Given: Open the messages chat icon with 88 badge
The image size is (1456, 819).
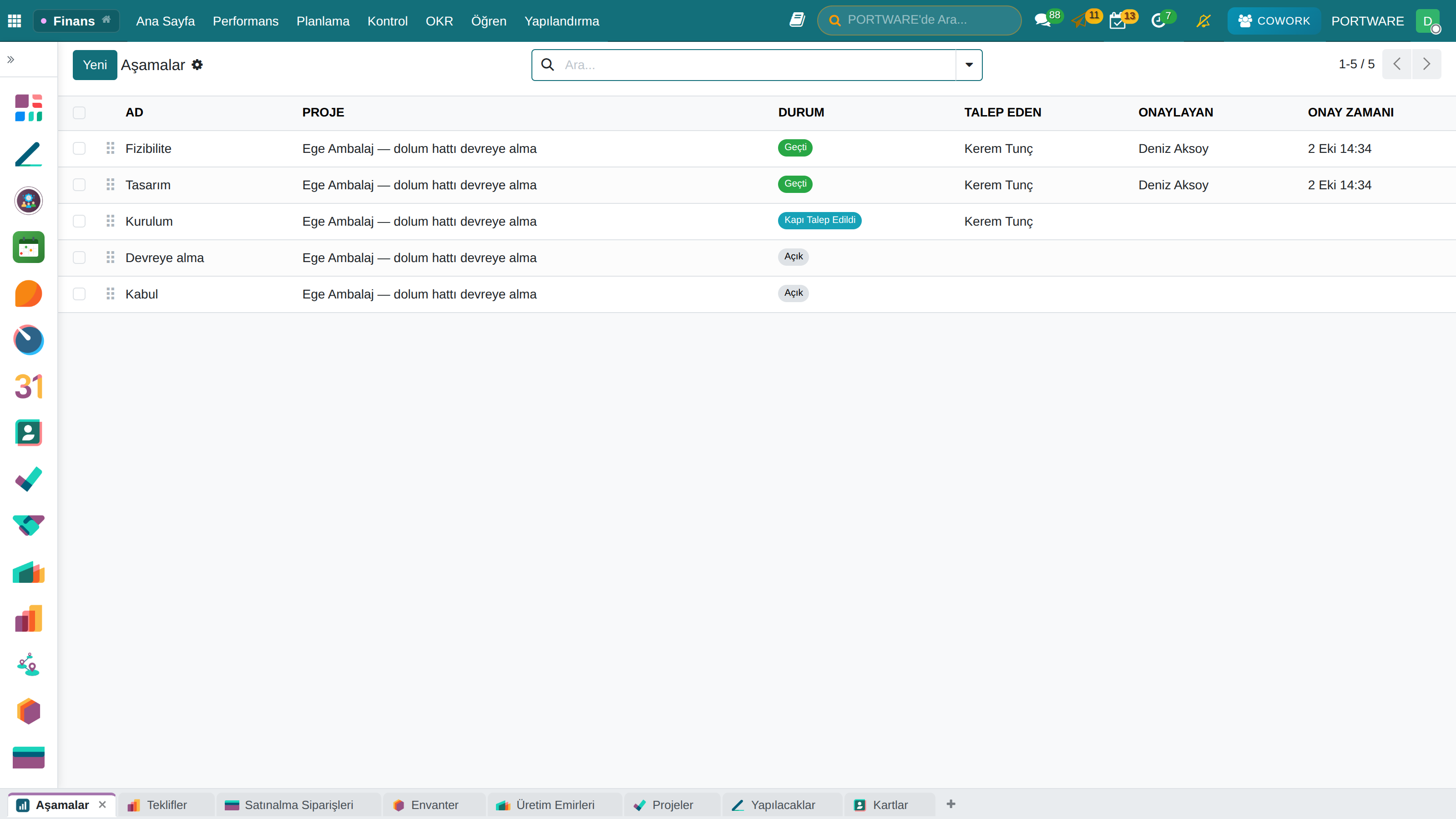Looking at the screenshot, I should [1043, 20].
